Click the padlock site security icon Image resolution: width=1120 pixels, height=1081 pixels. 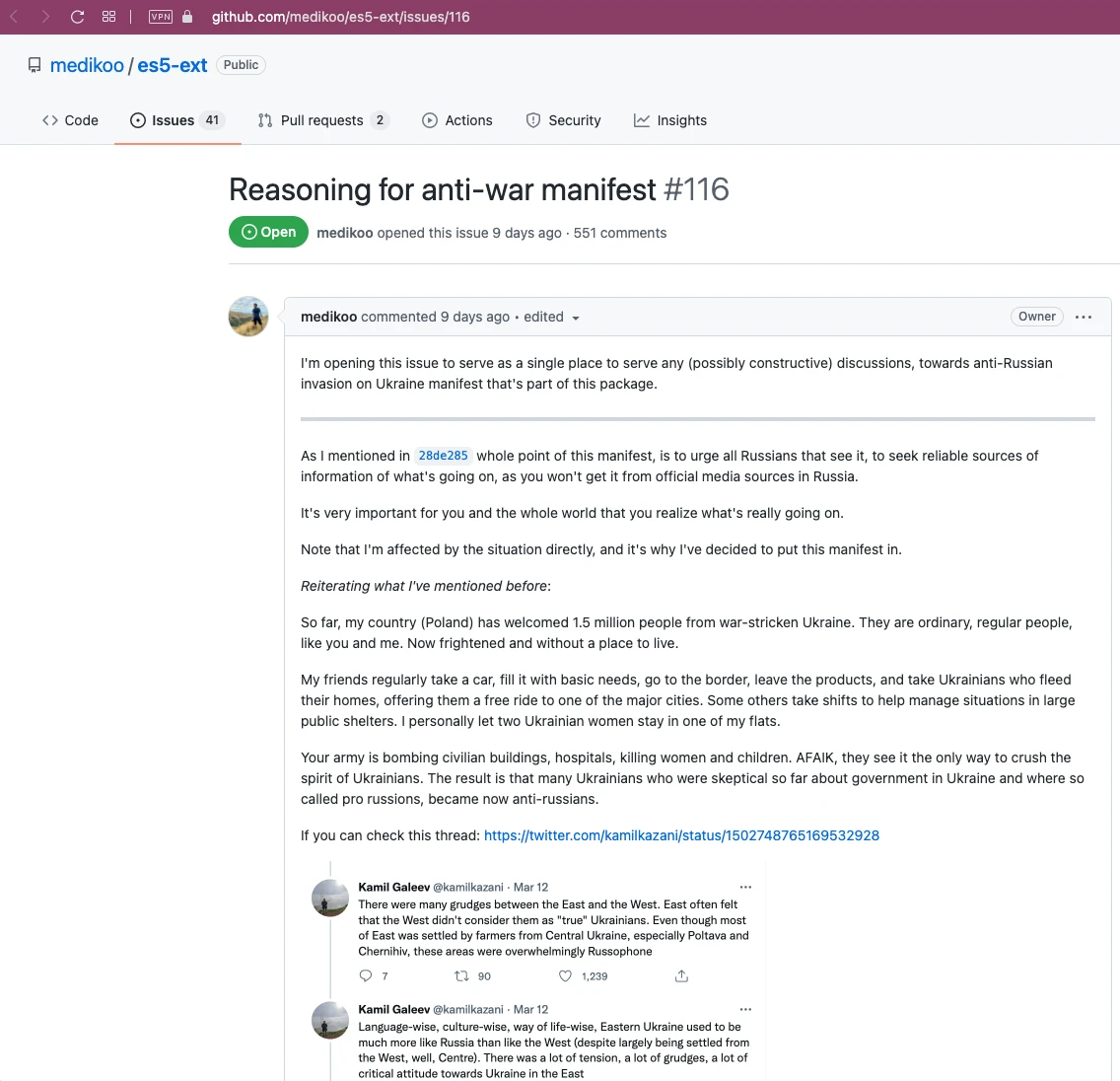click(x=187, y=17)
